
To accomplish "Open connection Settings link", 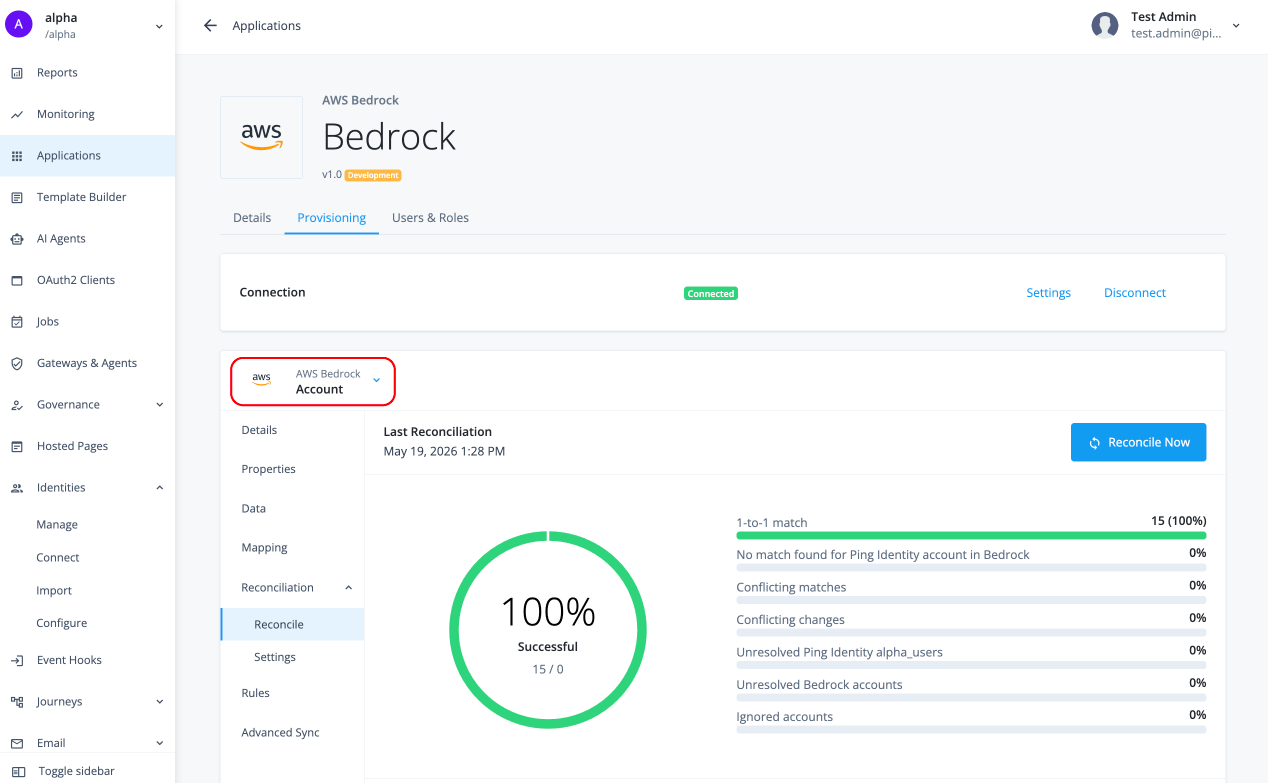I will click(1048, 293).
